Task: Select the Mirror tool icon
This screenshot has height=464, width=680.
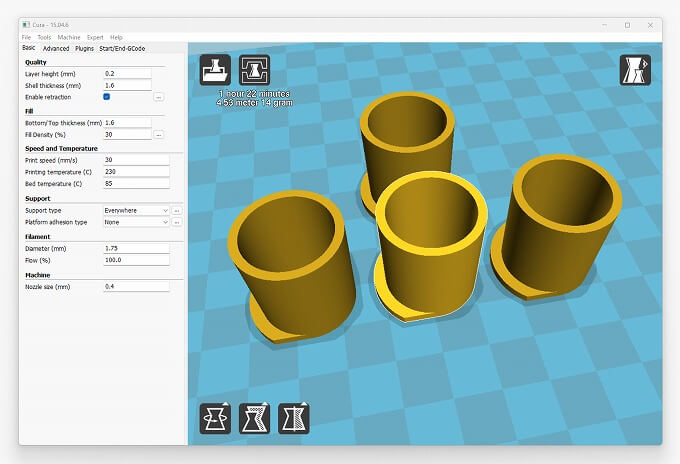Action: tap(293, 419)
